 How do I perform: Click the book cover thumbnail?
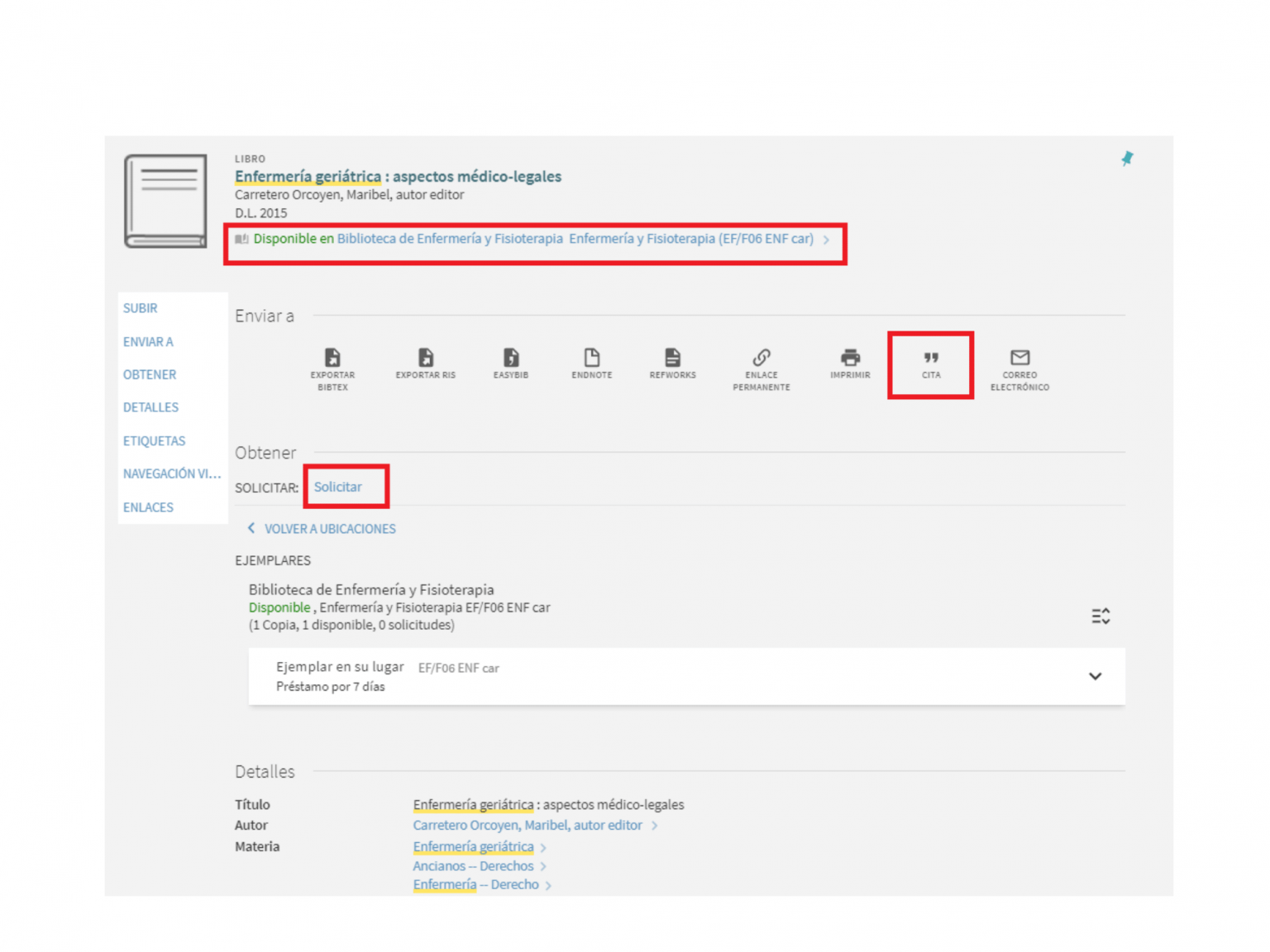[165, 201]
